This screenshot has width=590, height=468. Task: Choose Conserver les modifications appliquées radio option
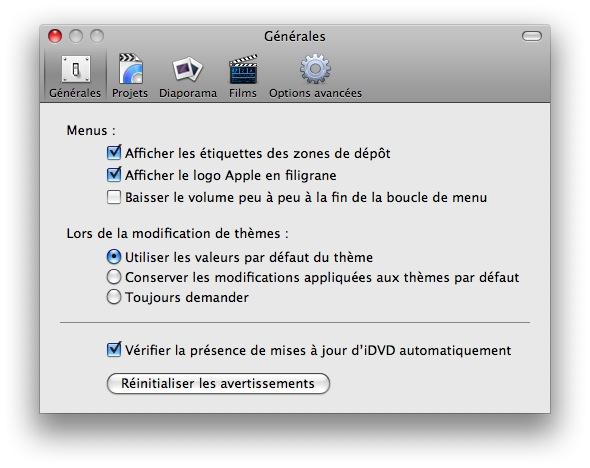click(x=114, y=277)
